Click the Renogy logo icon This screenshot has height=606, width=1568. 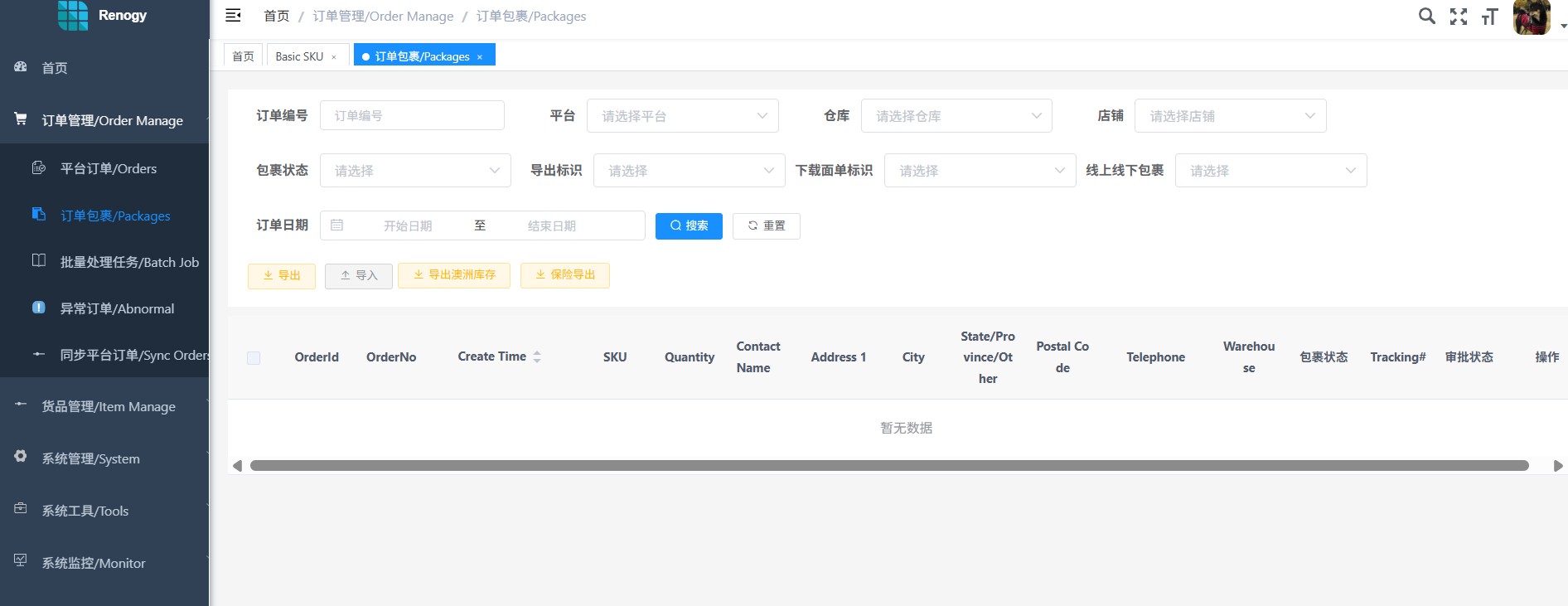(73, 15)
